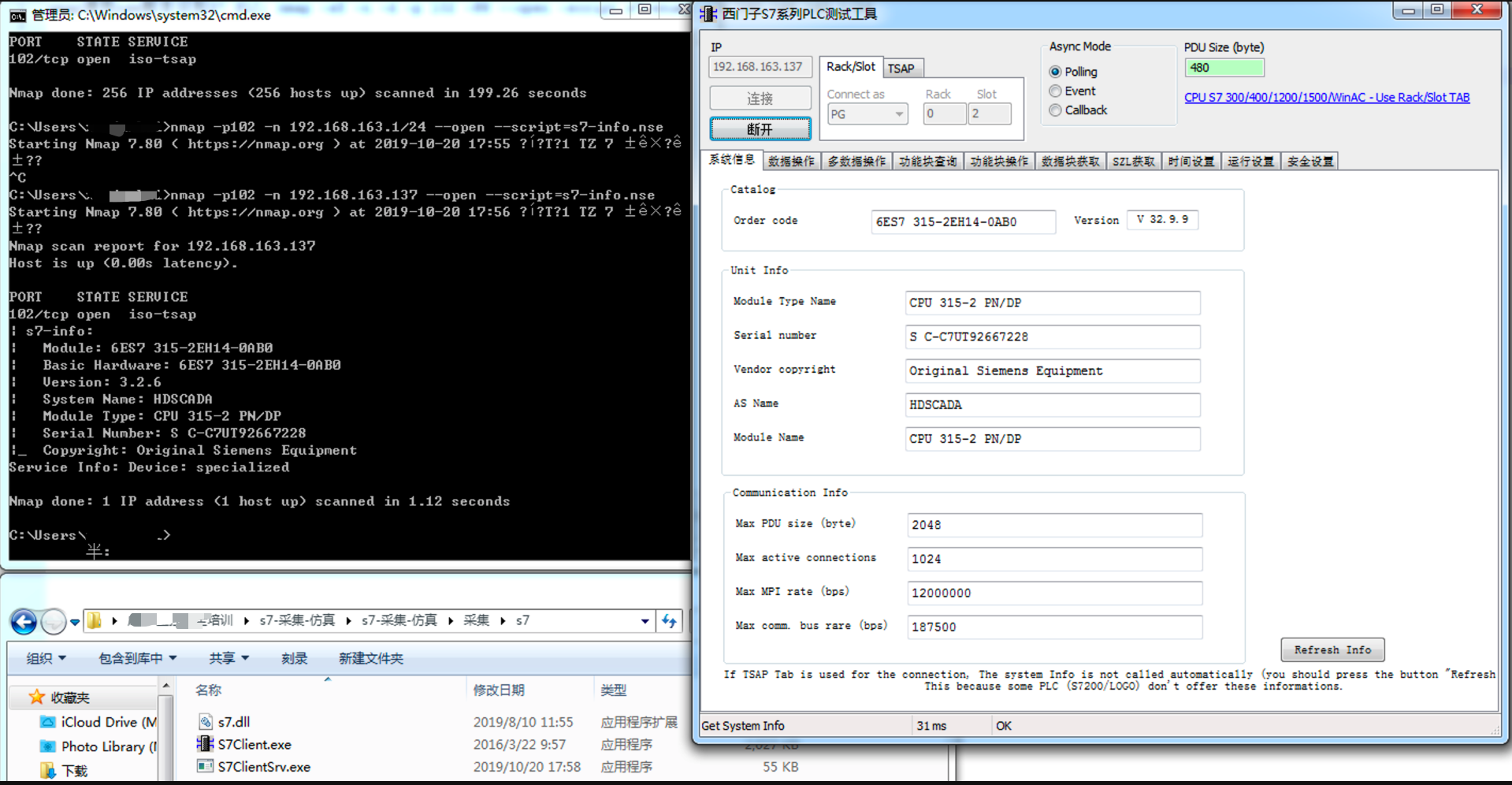Switch to the TSAP tab
The width and height of the screenshot is (1512, 785).
tap(901, 69)
